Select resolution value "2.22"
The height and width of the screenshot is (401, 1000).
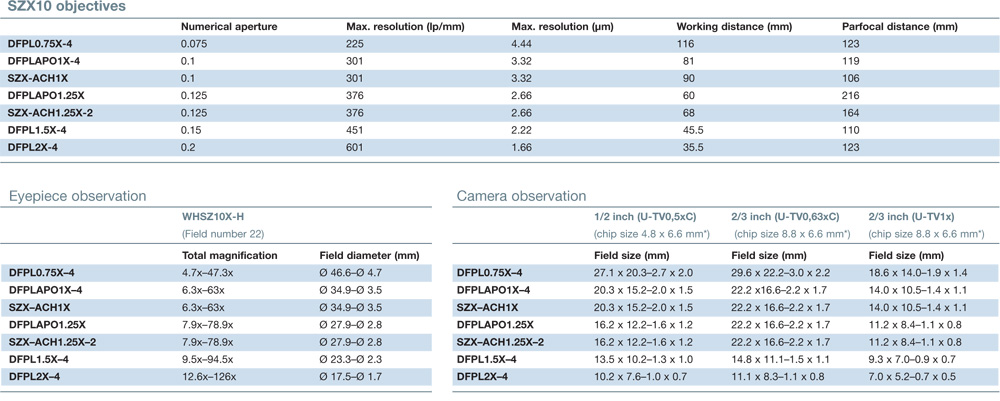(522, 130)
